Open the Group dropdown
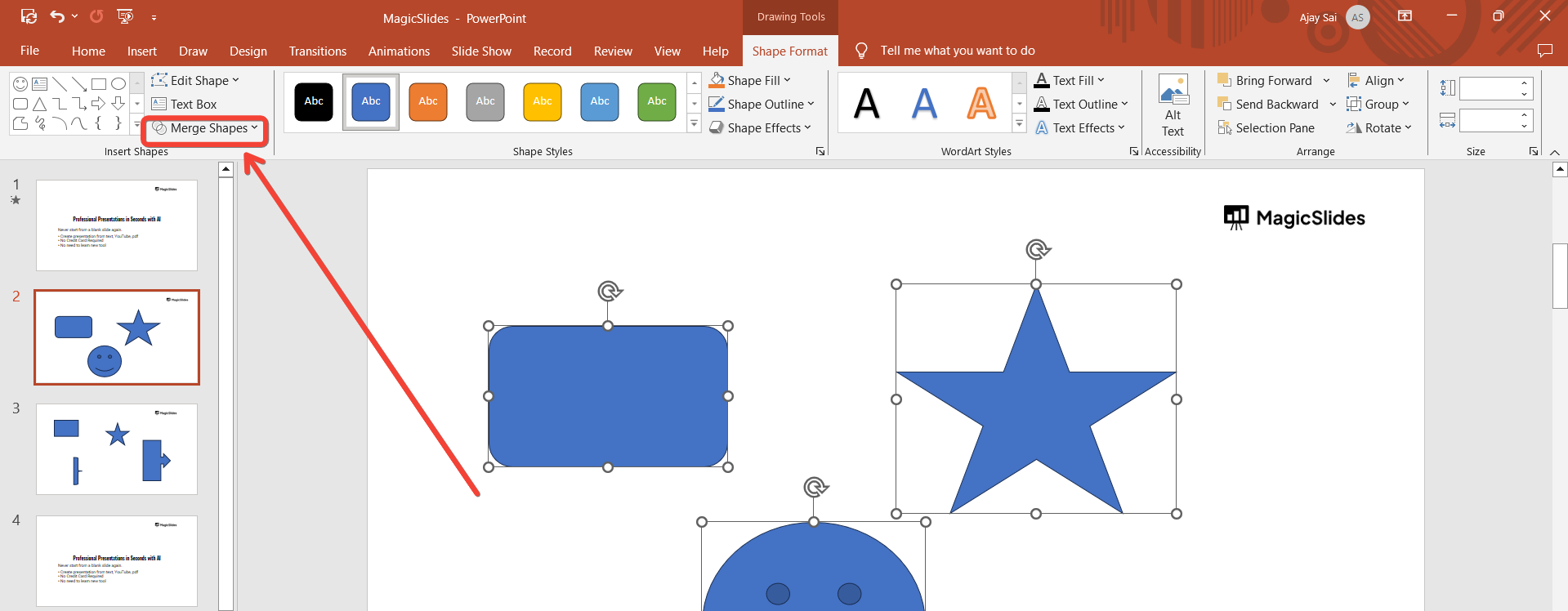Screen dimensions: 1568x611 [1378, 105]
